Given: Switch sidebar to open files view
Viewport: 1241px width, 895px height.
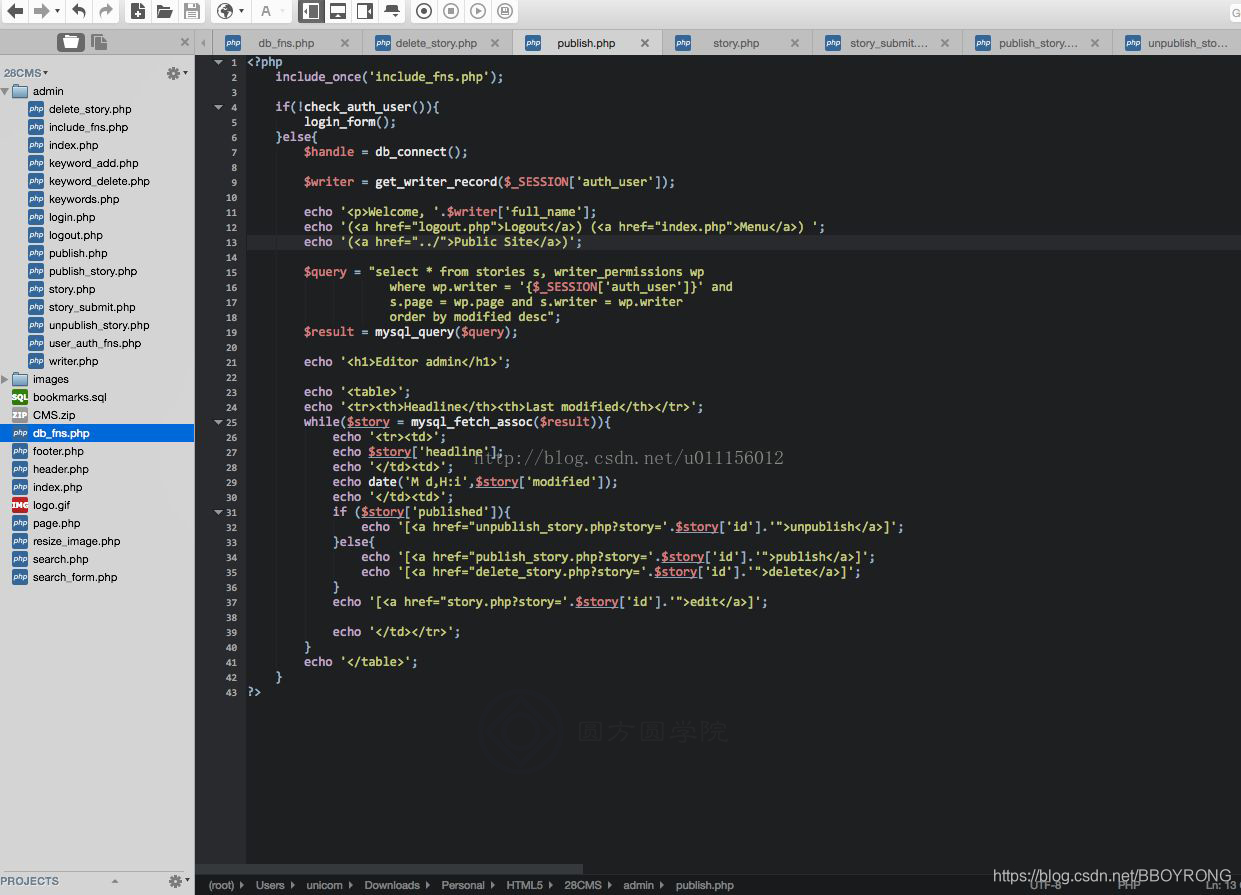Looking at the screenshot, I should 99,41.
